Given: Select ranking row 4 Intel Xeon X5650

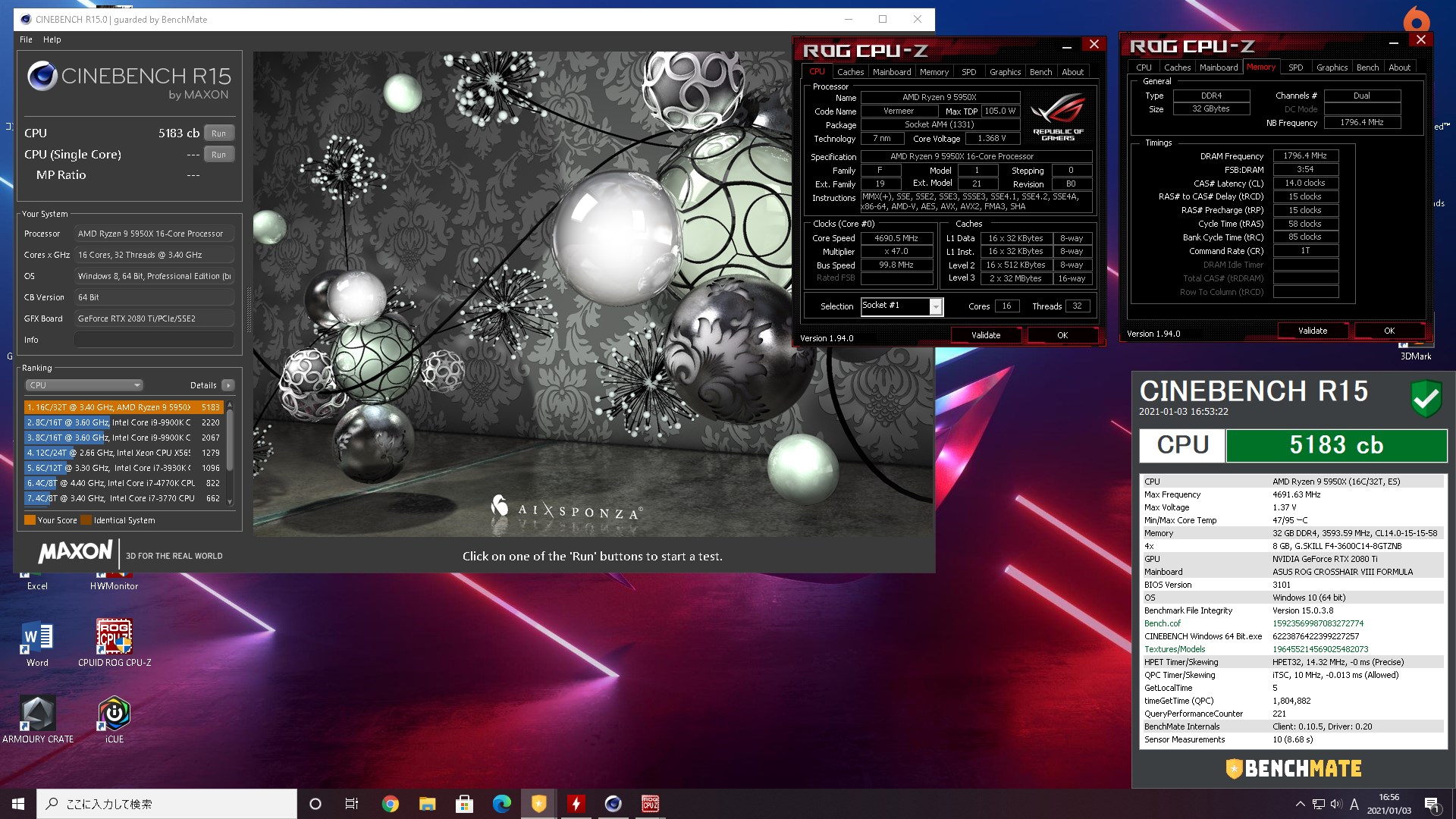Looking at the screenshot, I should tap(124, 453).
